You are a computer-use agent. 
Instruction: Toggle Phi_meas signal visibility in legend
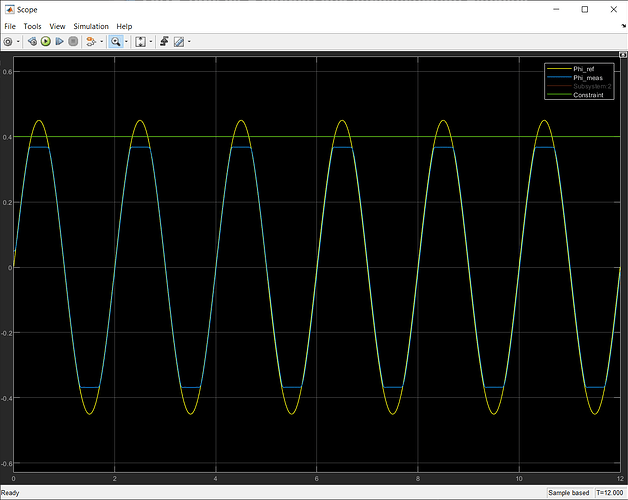(587, 78)
